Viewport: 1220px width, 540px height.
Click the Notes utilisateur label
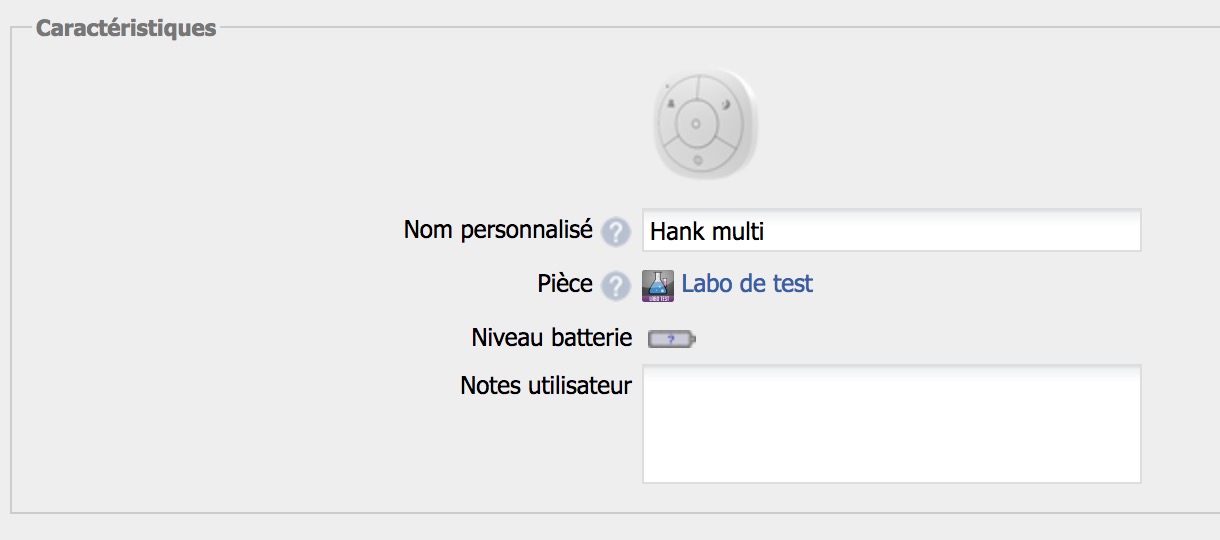(546, 385)
